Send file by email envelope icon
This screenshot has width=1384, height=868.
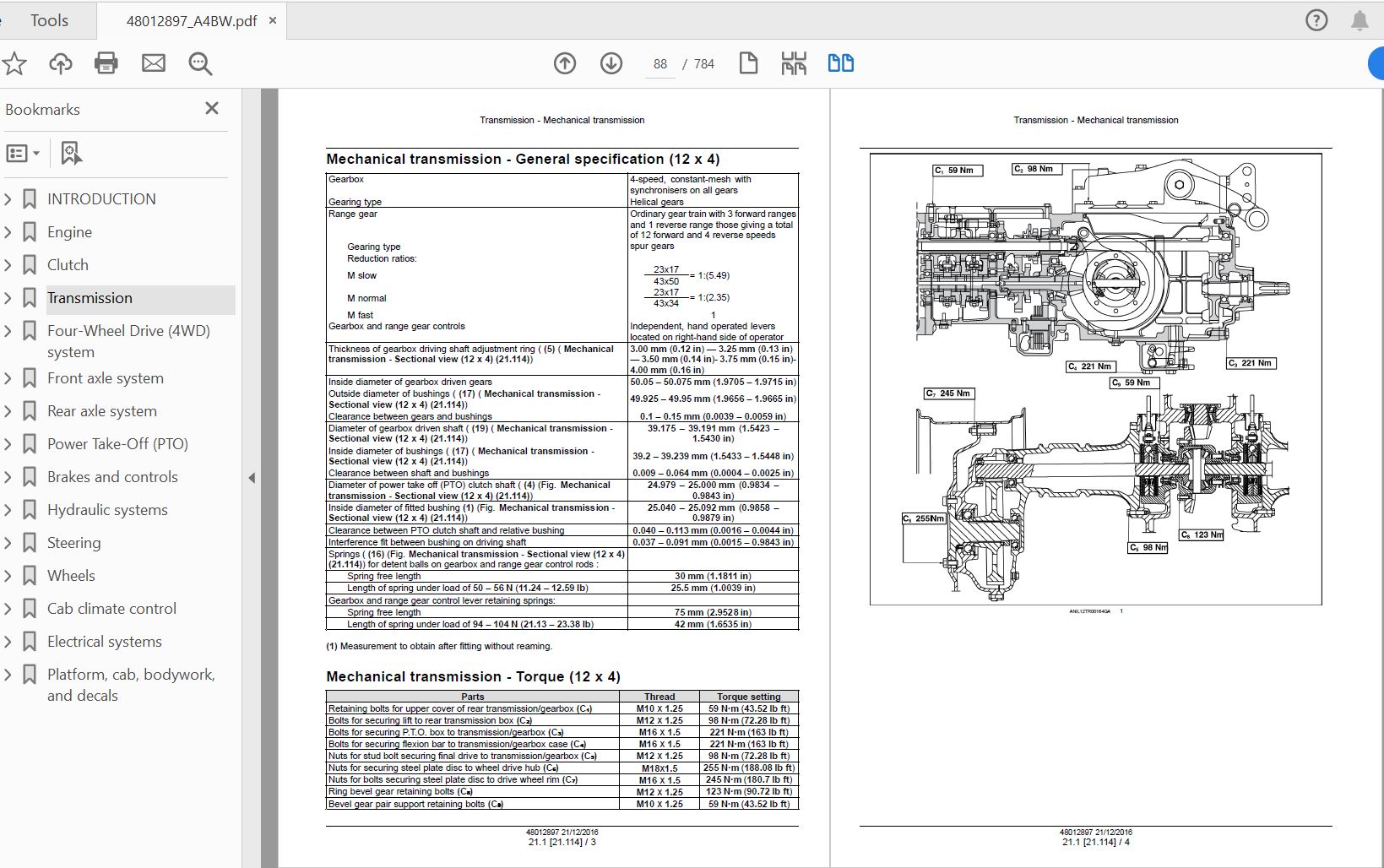[x=154, y=63]
